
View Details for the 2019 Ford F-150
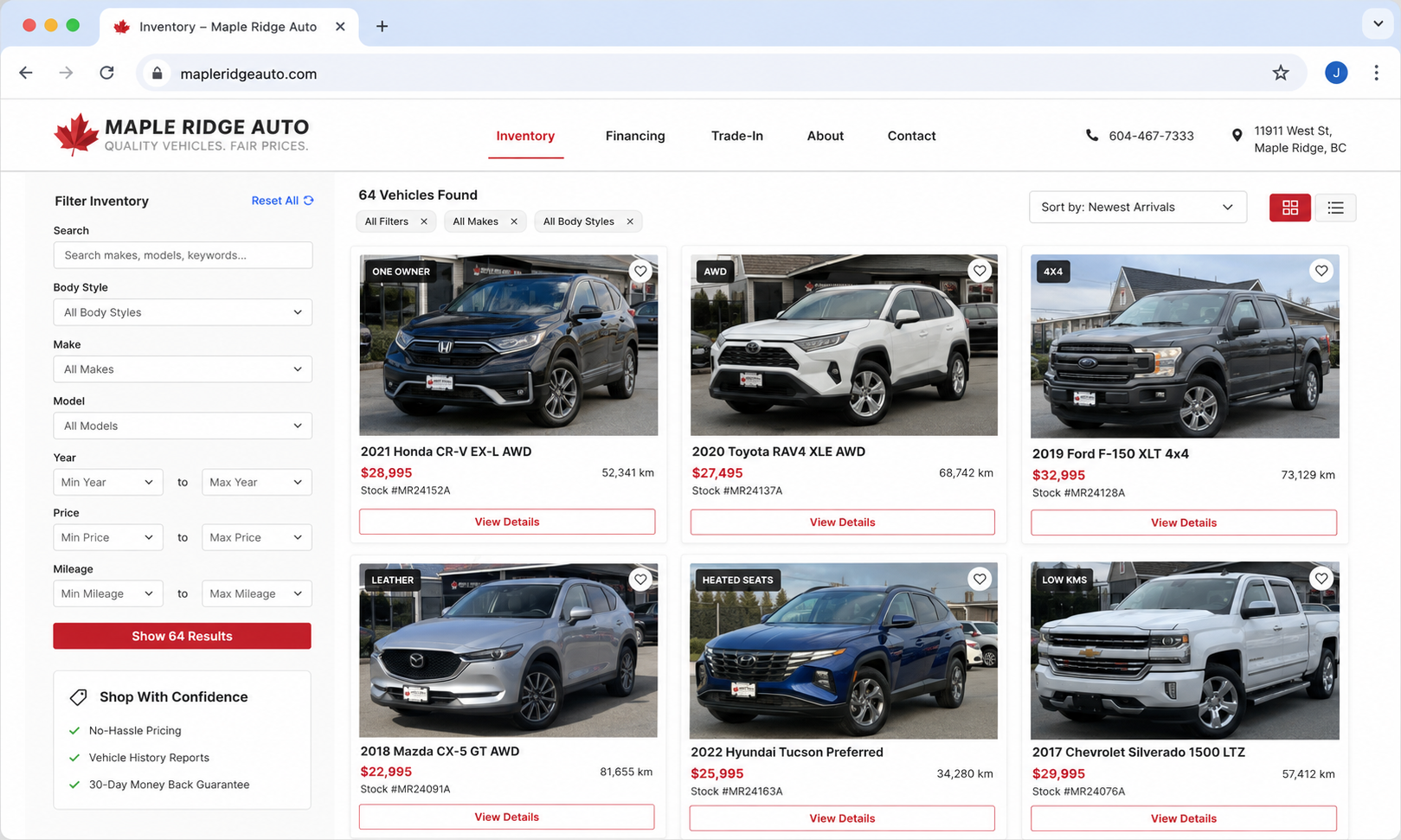1184,523
